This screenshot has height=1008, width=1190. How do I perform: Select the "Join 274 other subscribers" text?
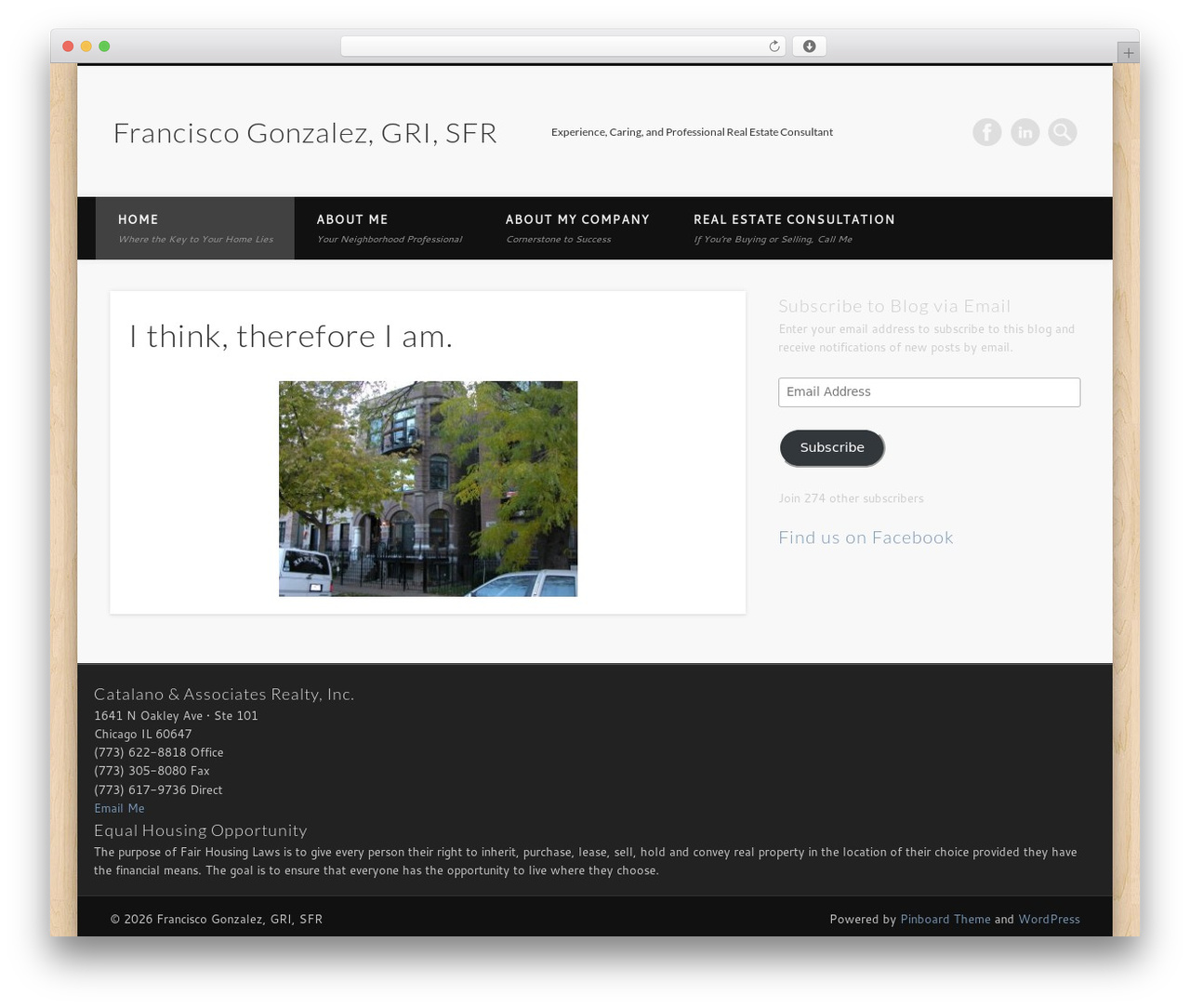coord(852,498)
